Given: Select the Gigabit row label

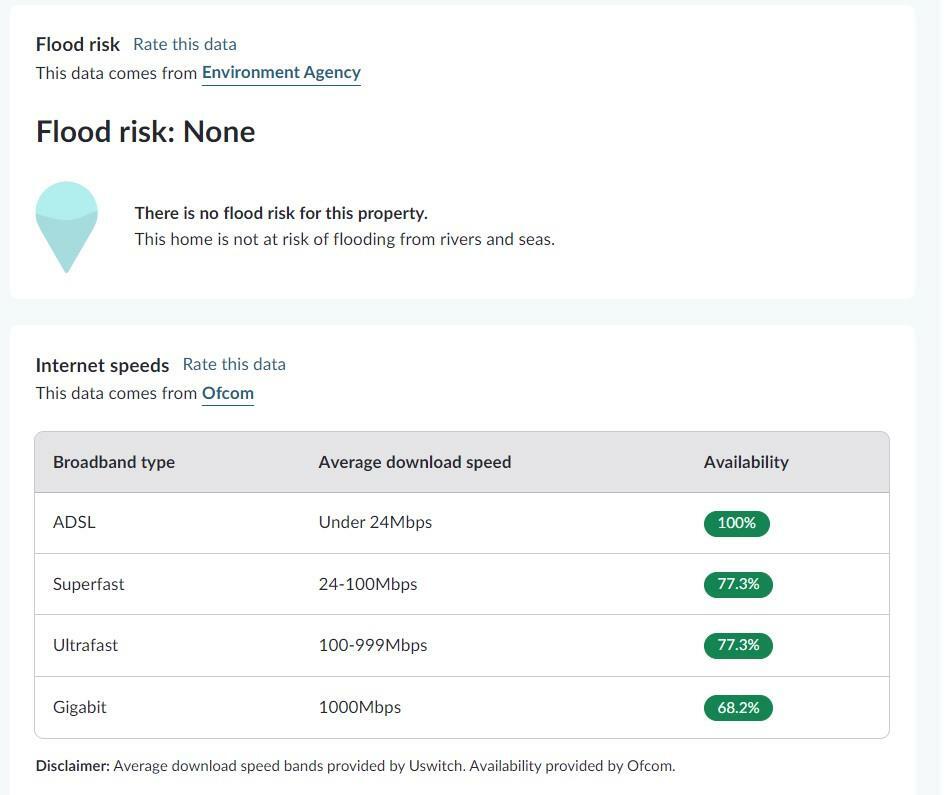Looking at the screenshot, I should (x=80, y=707).
